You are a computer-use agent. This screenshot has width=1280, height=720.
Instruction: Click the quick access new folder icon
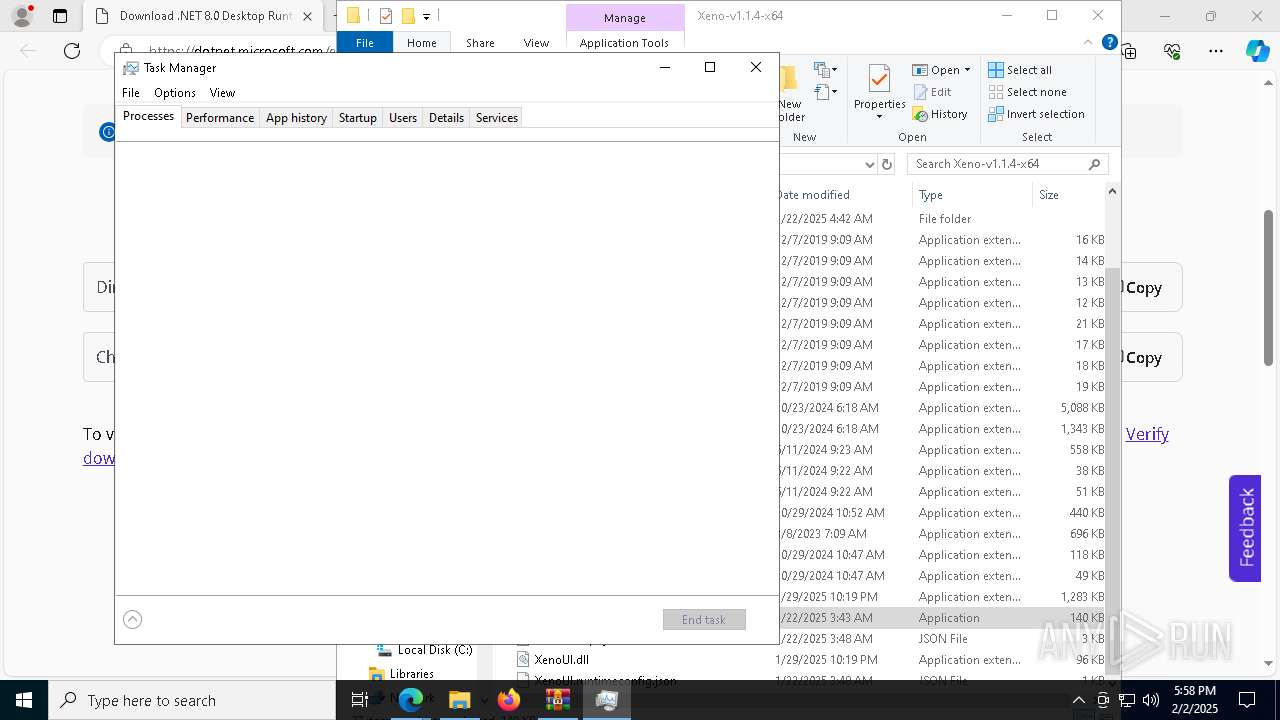click(408, 16)
